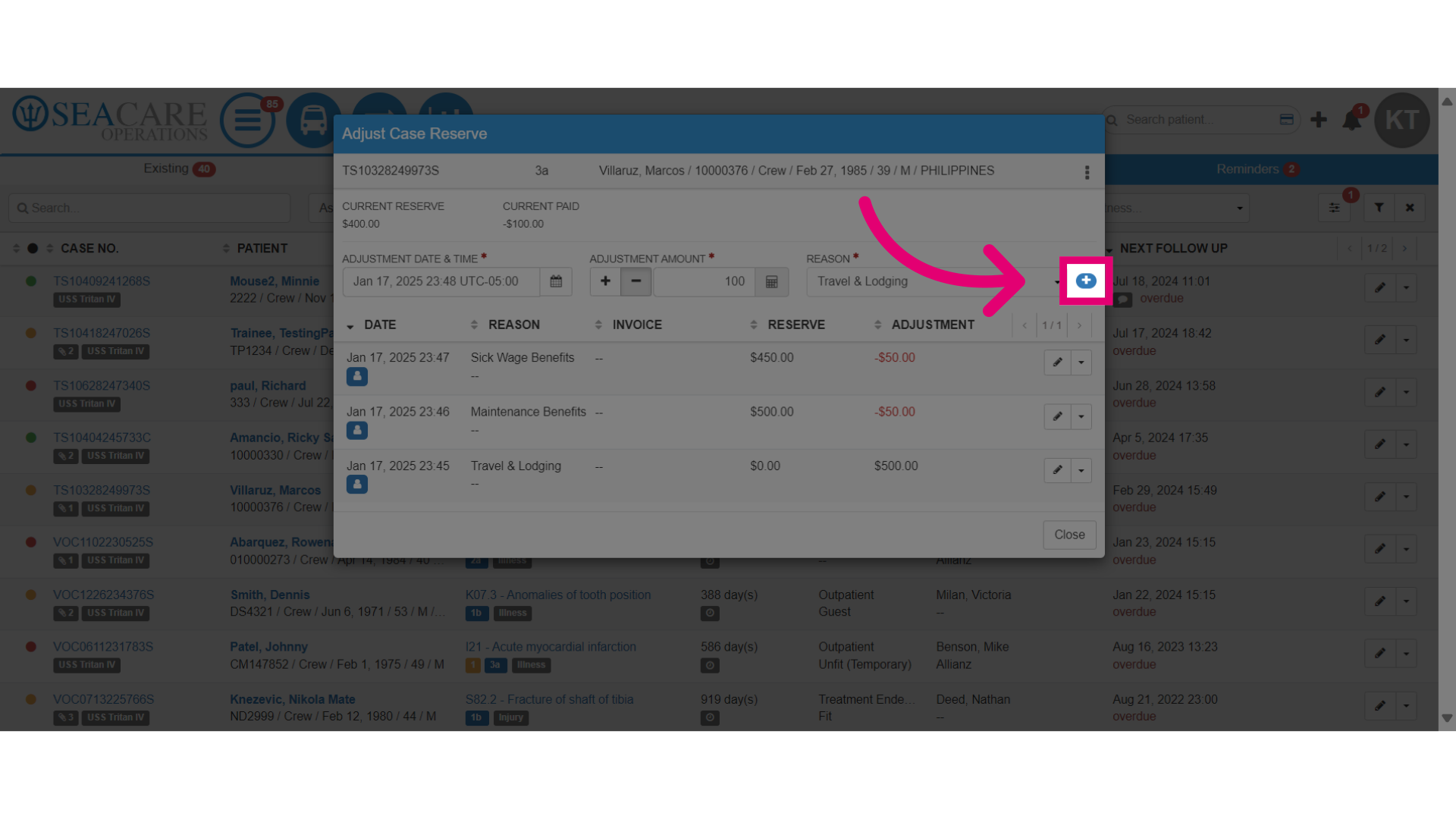Open the KT user avatar menu

click(x=1402, y=120)
